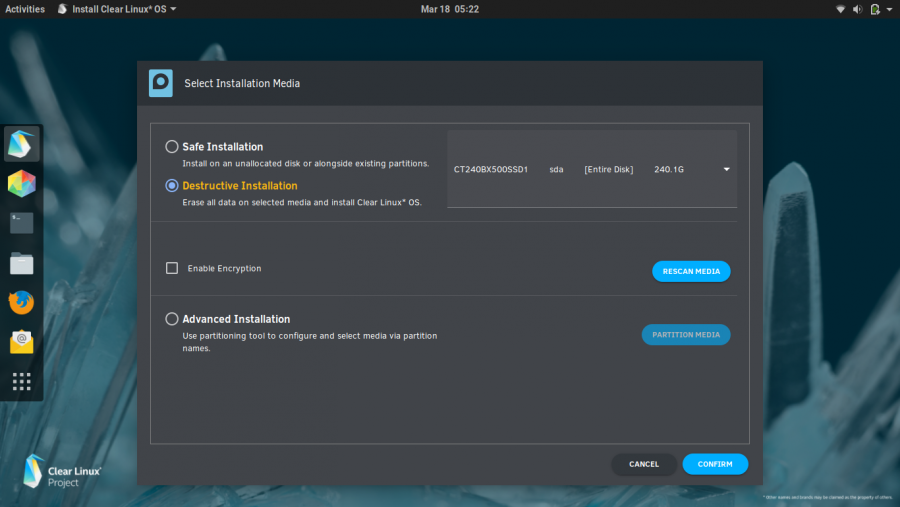
Task: Click the network status icon in top bar
Action: pyautogui.click(x=840, y=9)
